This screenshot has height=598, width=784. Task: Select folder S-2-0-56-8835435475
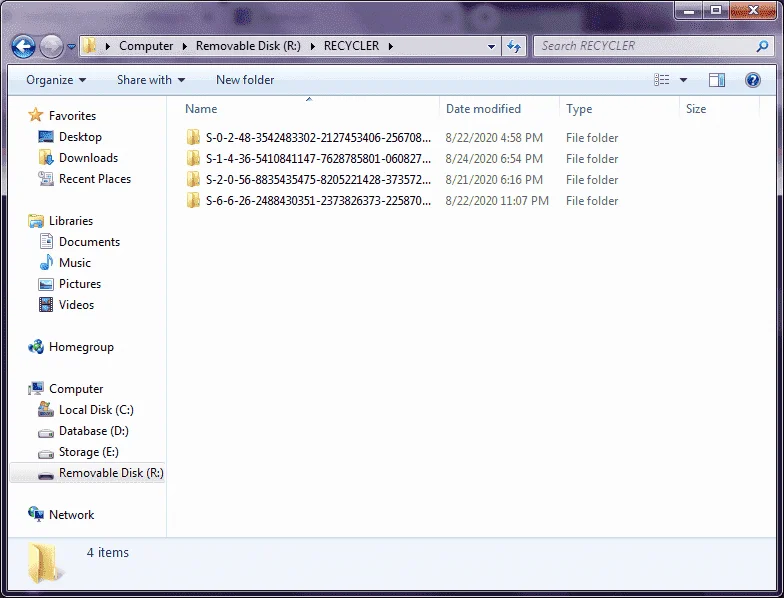tap(318, 180)
